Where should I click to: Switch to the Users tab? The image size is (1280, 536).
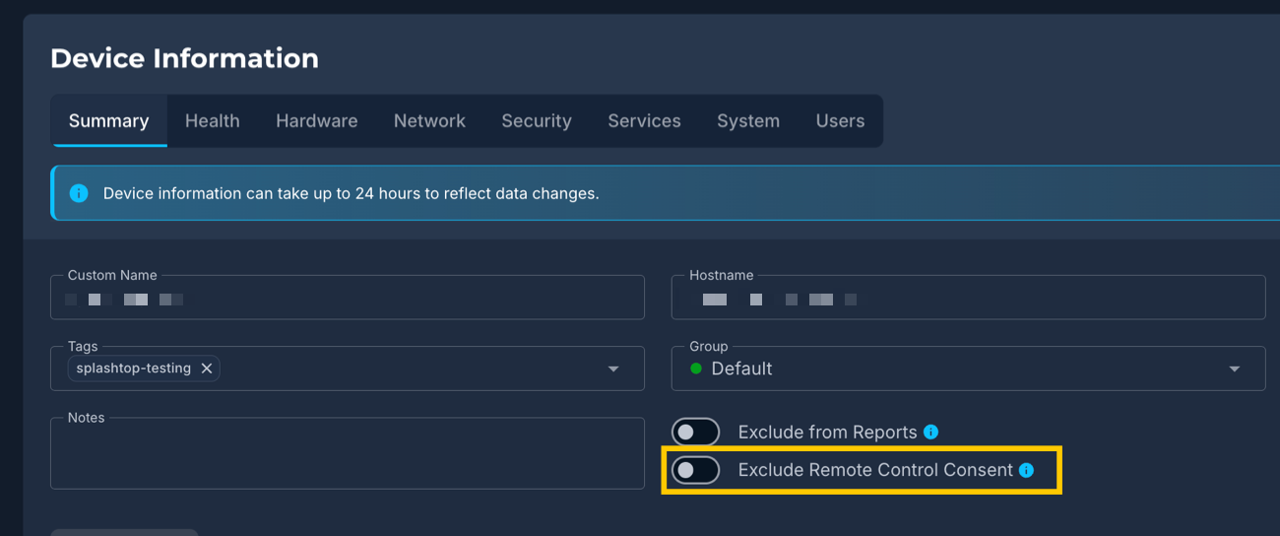[x=840, y=121]
